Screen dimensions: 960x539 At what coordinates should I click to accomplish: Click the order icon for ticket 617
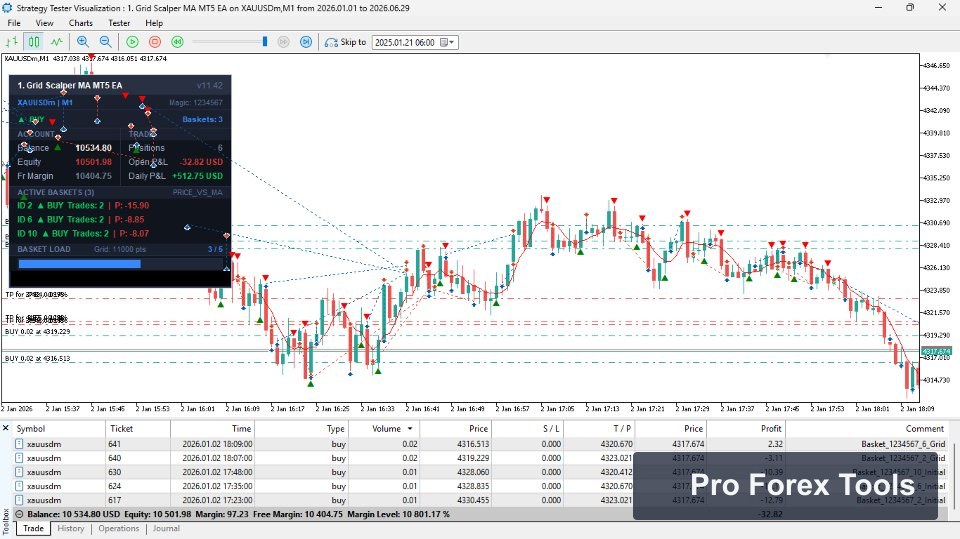tap(19, 500)
